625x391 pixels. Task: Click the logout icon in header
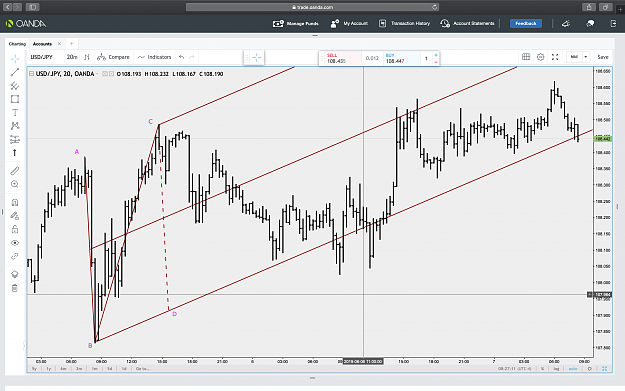(613, 24)
